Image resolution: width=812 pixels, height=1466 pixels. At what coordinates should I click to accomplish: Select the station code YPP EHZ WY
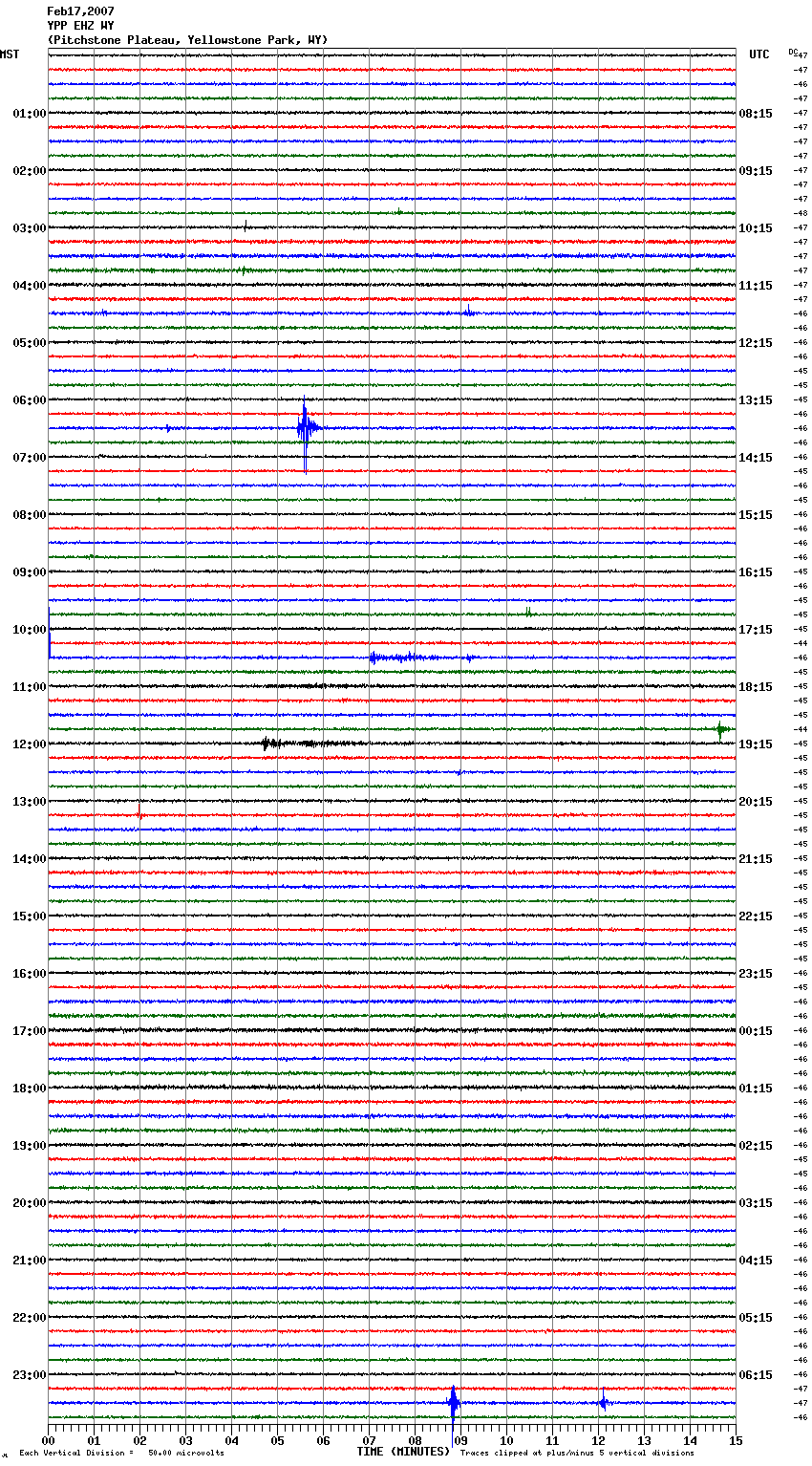coord(80,26)
